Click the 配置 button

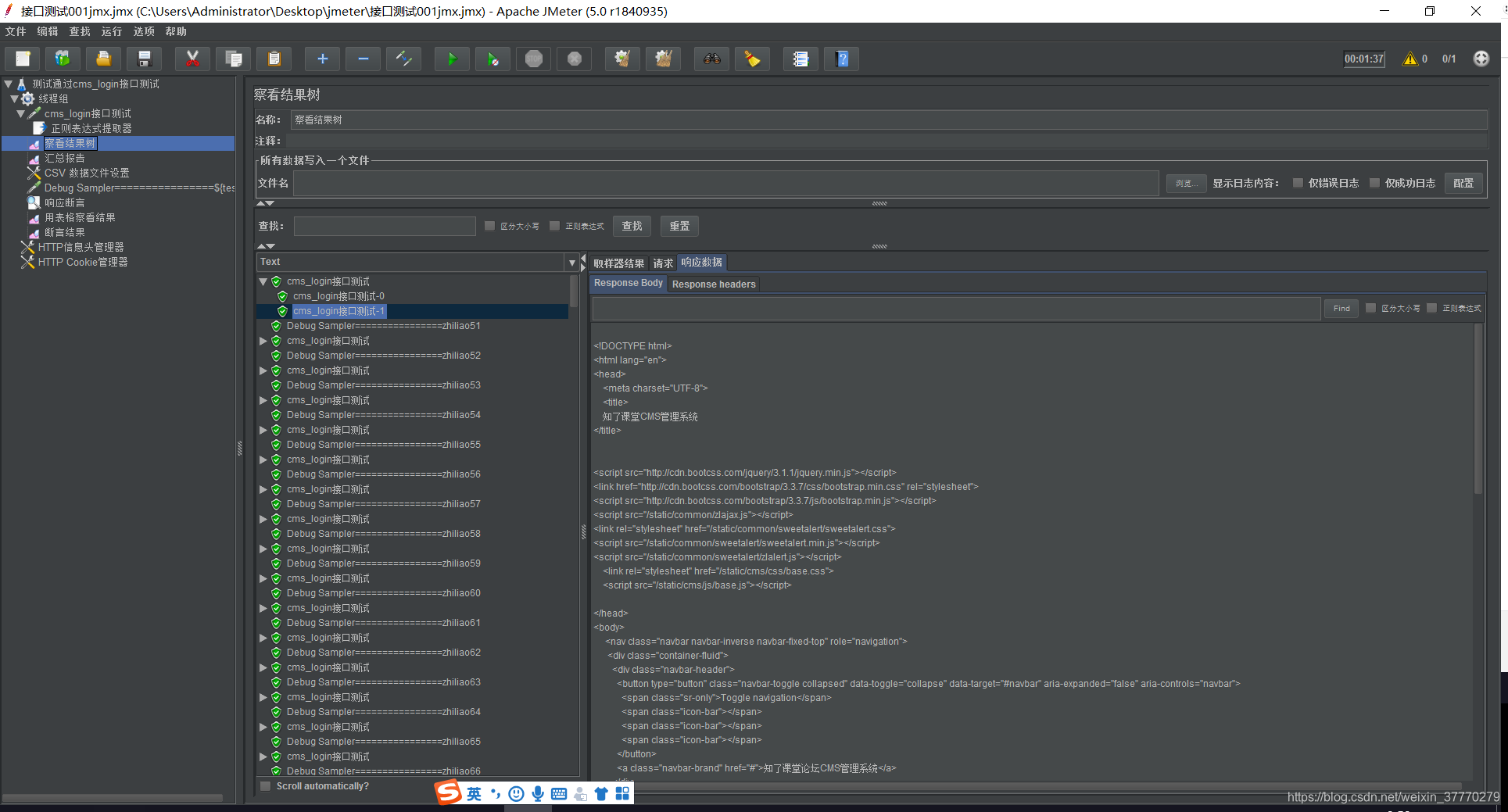(x=1463, y=183)
